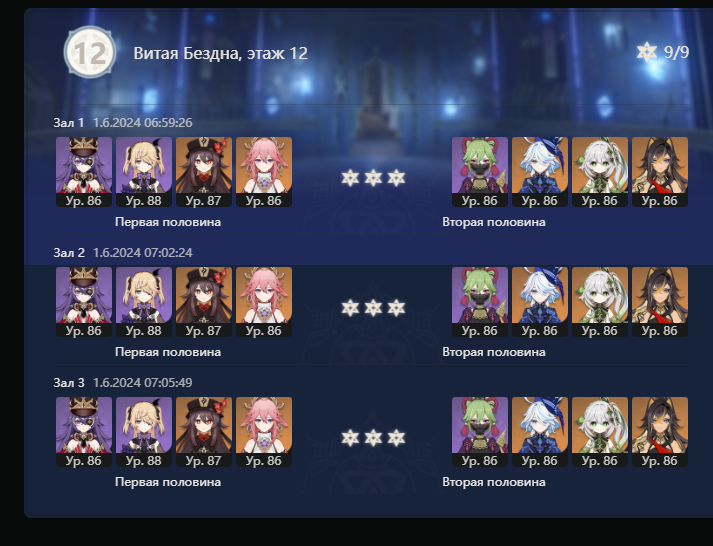This screenshot has width=713, height=546.
Task: Click the Витая Бездна, этаж 12 title
Action: click(x=221, y=53)
